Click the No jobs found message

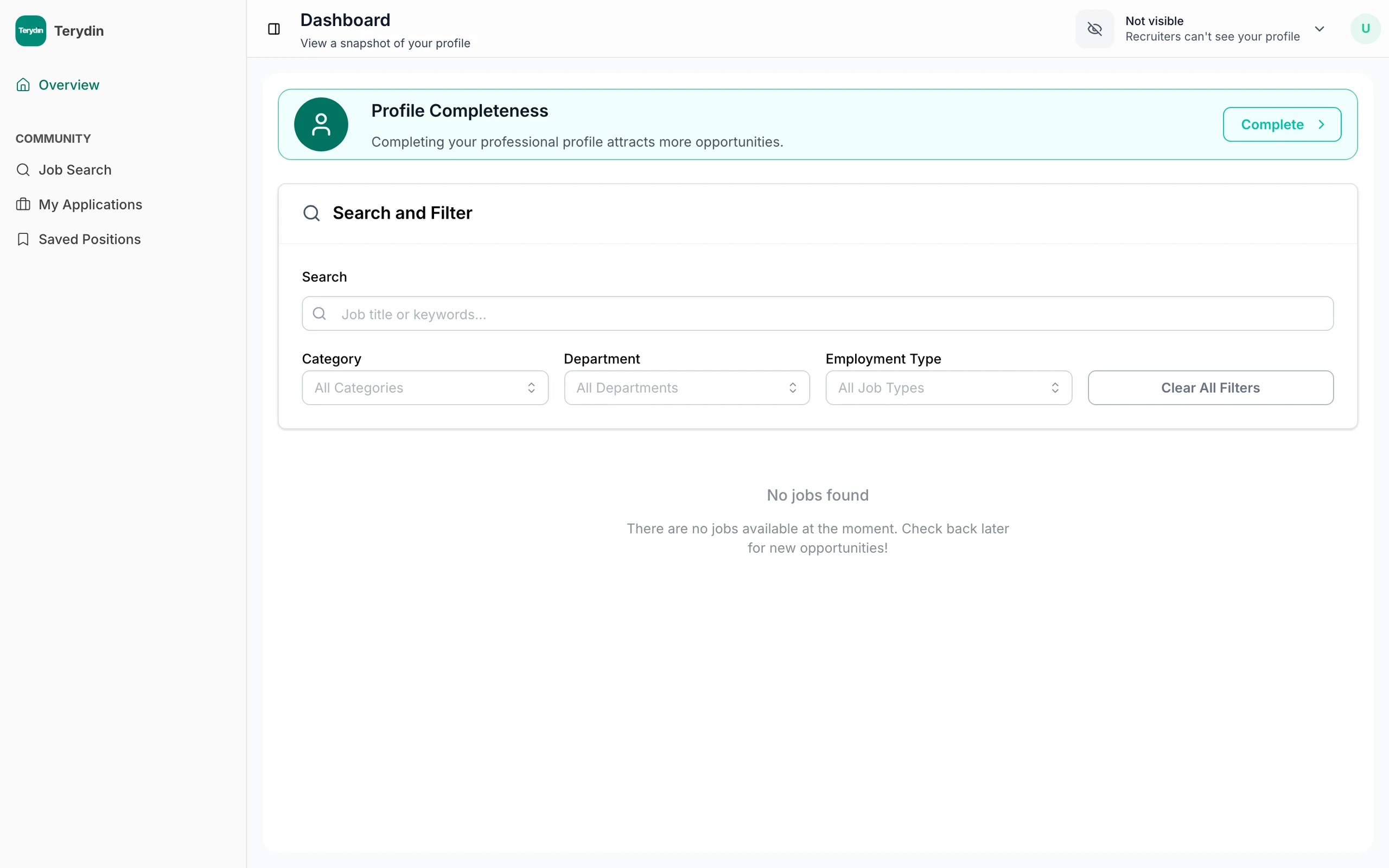[817, 495]
